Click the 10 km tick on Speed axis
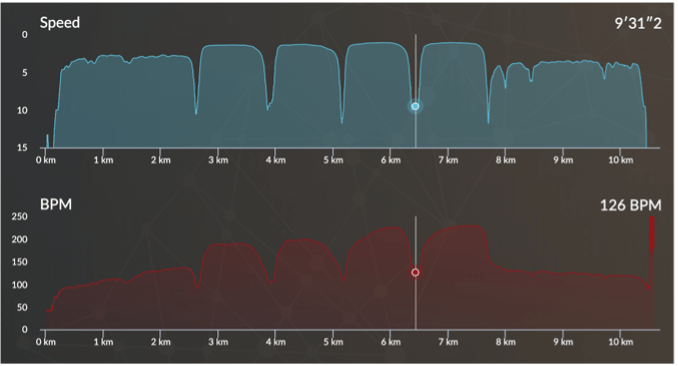Screen dimensions: 678x366 [620, 160]
